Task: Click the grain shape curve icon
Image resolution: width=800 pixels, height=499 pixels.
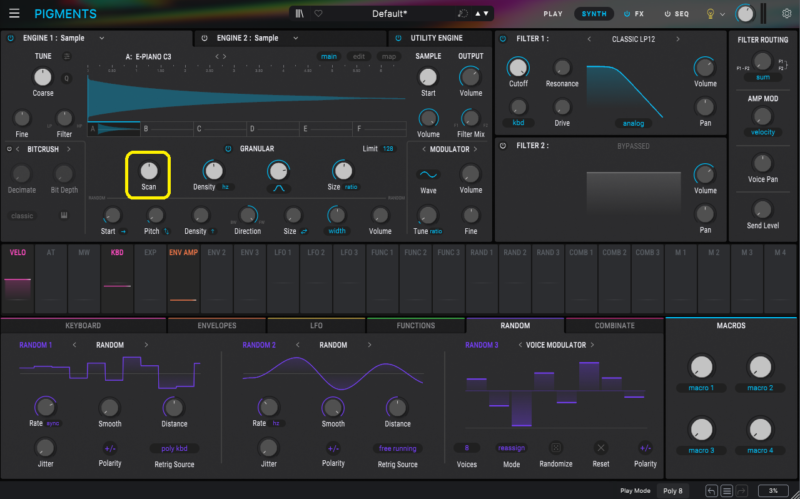Action: [x=279, y=188]
